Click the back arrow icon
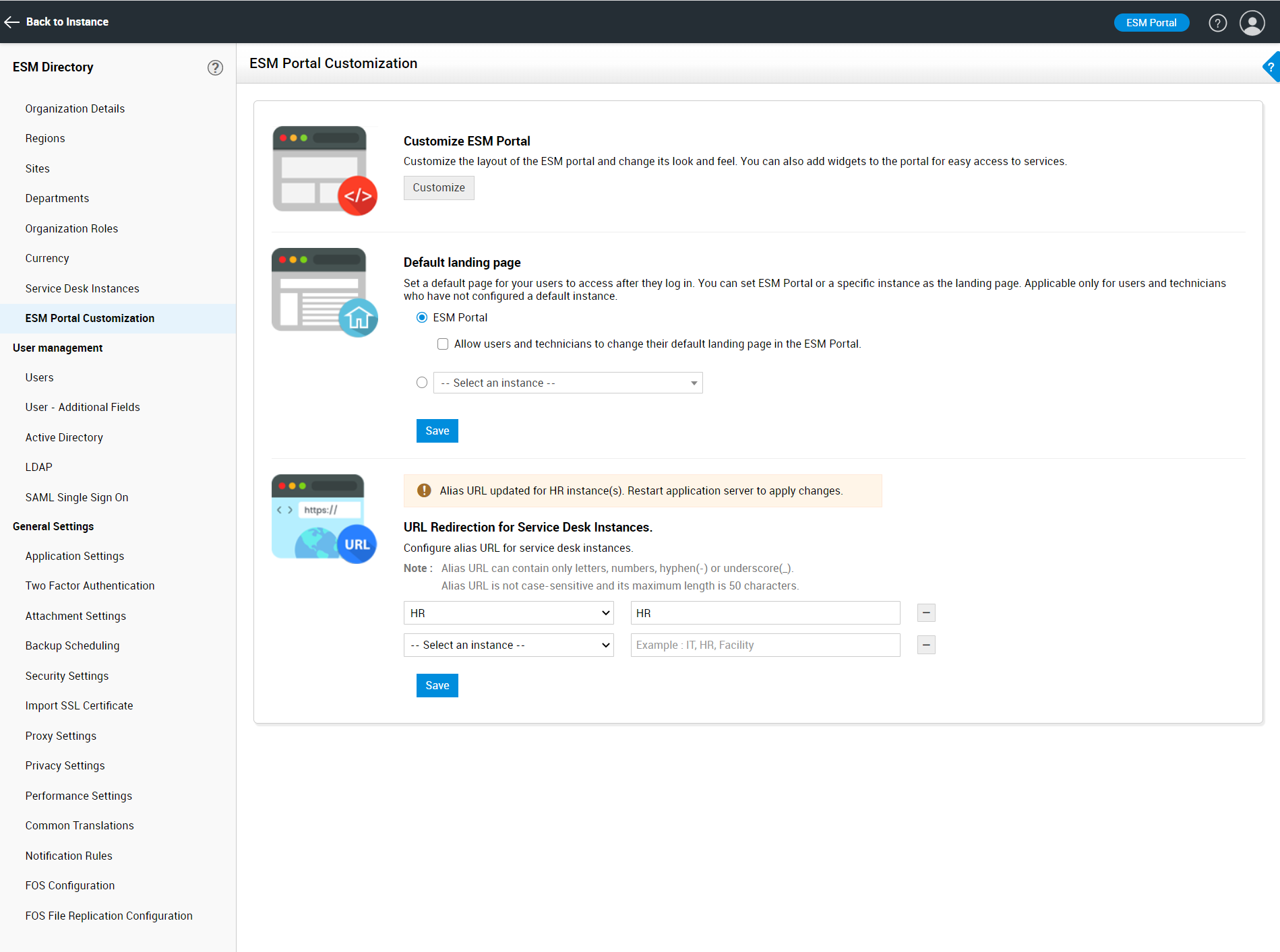Screen dimensions: 1280x952 pos(11,22)
